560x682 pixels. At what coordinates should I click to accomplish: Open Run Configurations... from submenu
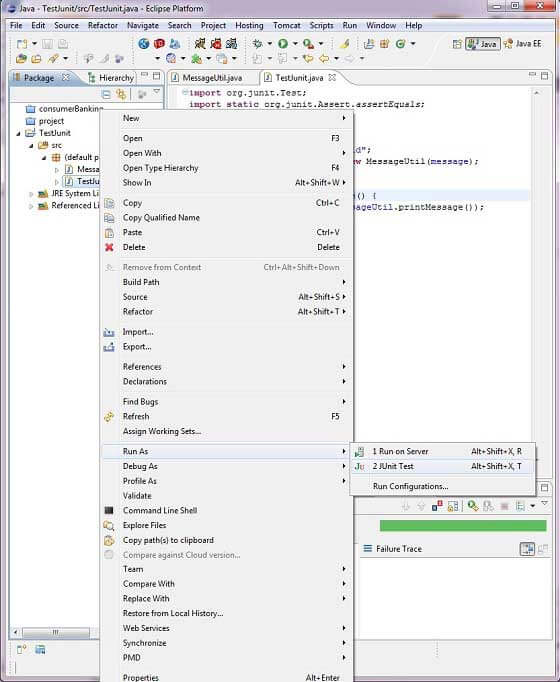(x=443, y=486)
